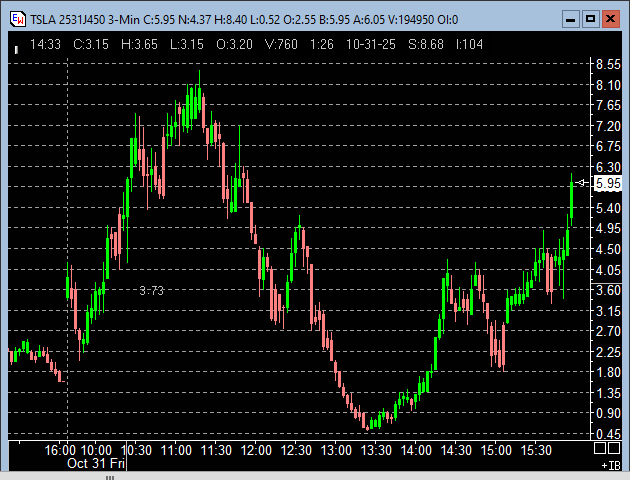Click the 0.45 price axis label
This screenshot has height=480, width=630.
[x=607, y=434]
